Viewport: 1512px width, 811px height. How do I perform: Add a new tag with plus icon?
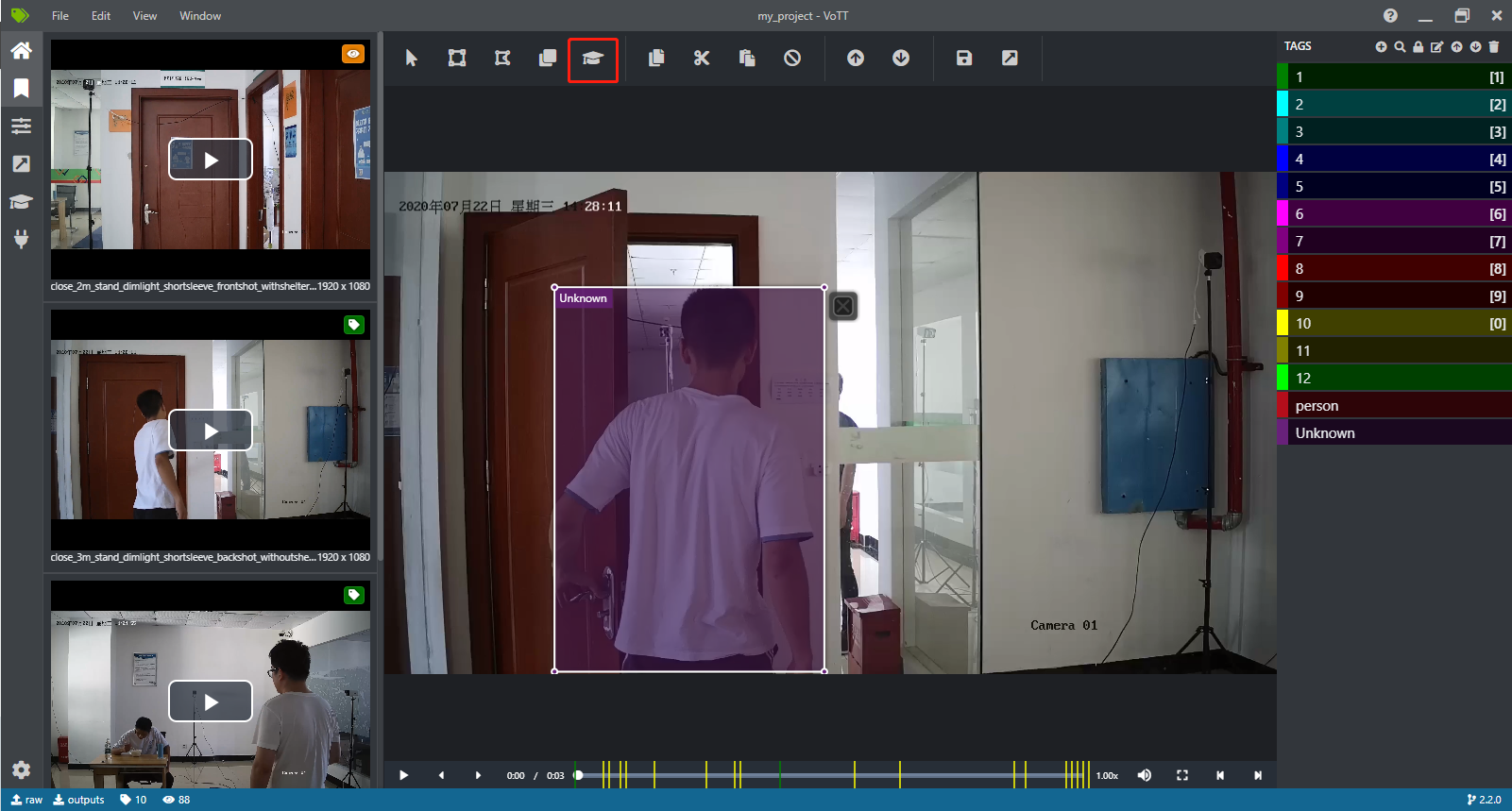(1381, 46)
